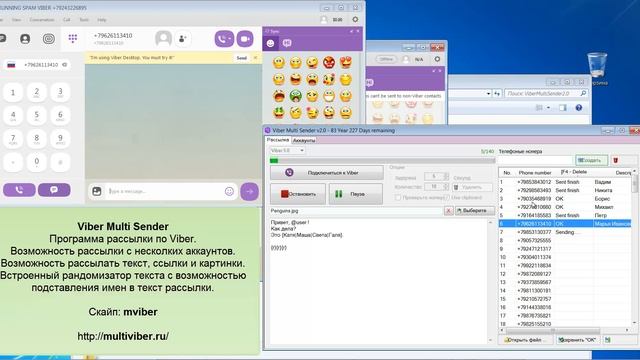Click the 'Удалить' button in options
This screenshot has width=640, height=360.
[x=472, y=187]
